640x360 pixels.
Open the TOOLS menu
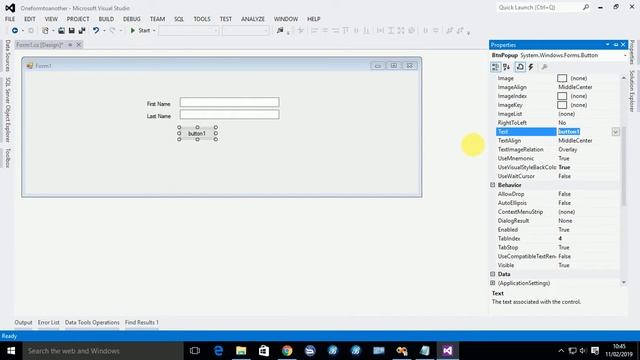202,19
